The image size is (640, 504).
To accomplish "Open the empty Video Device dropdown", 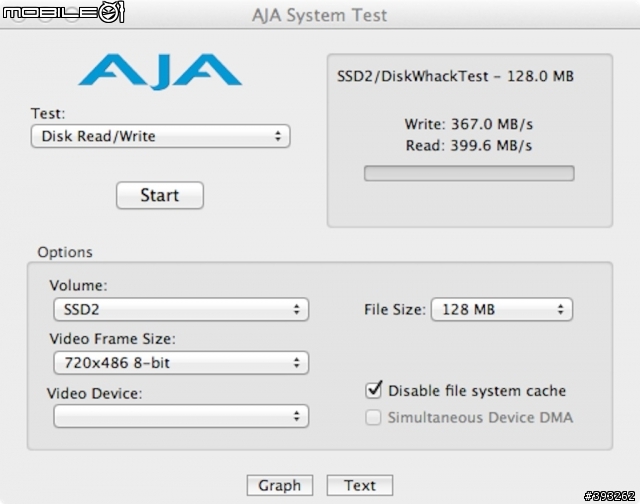I will 181,416.
